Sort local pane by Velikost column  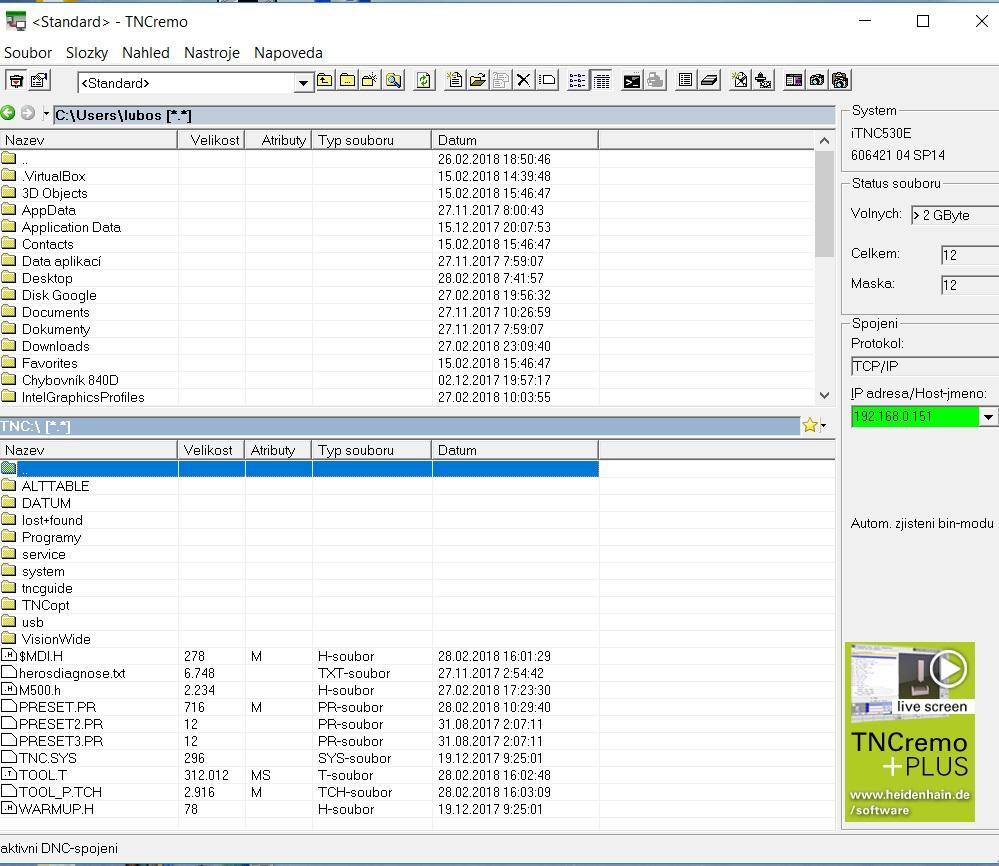tap(211, 140)
